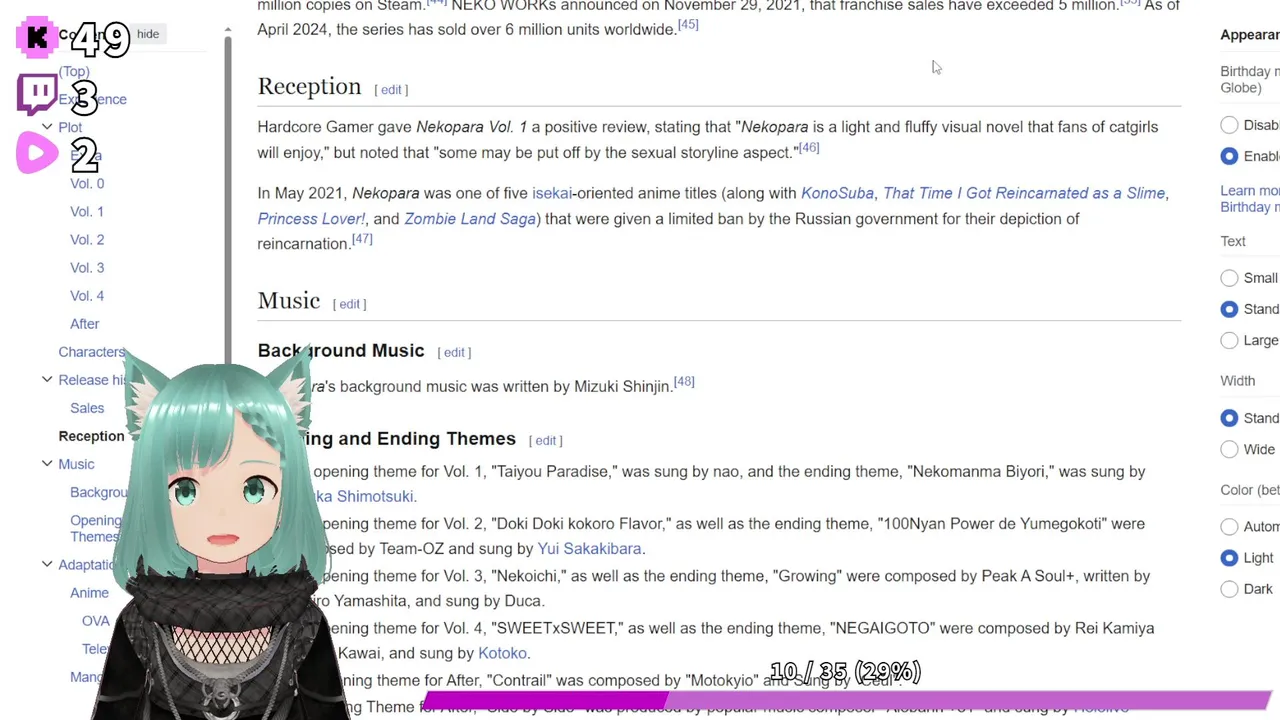Select Dark color mode

(1230, 589)
